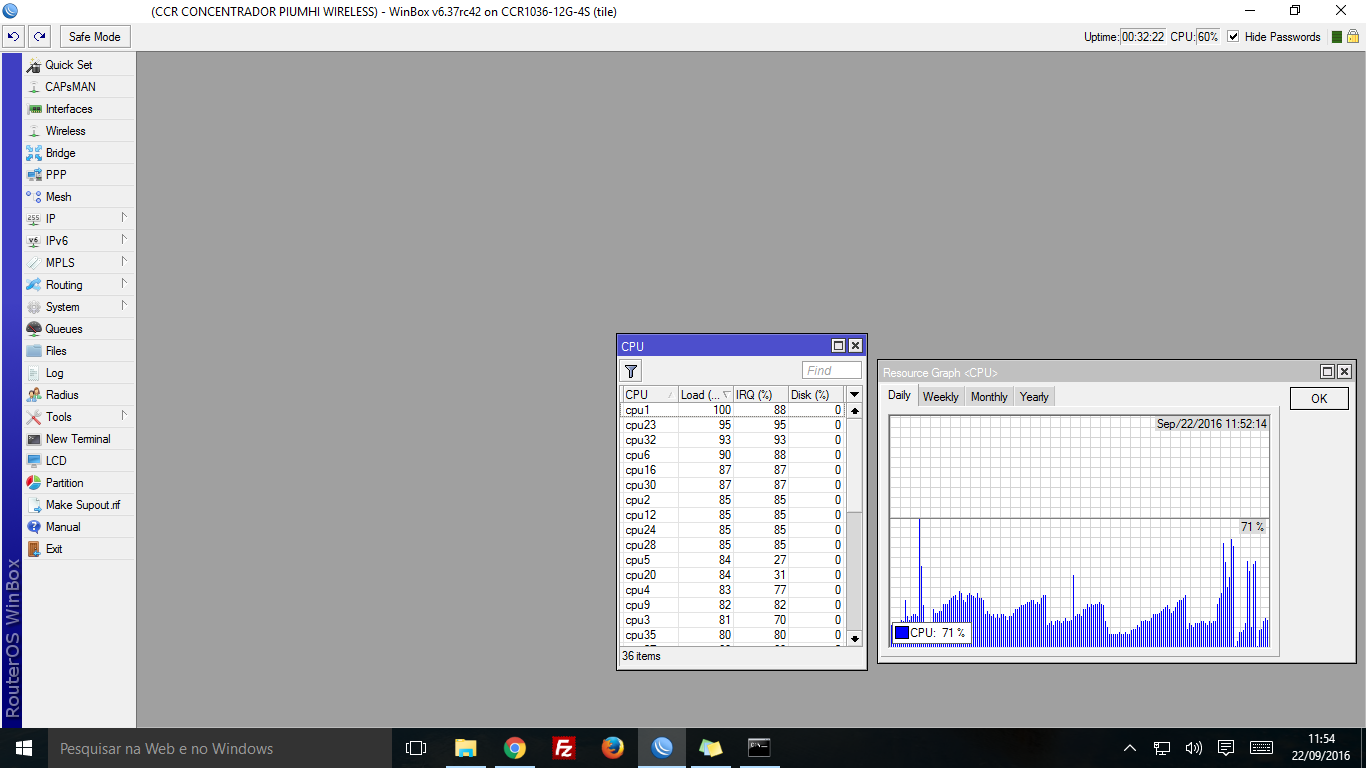Sort by the Disk (%) column header
The height and width of the screenshot is (768, 1366).
815,395
